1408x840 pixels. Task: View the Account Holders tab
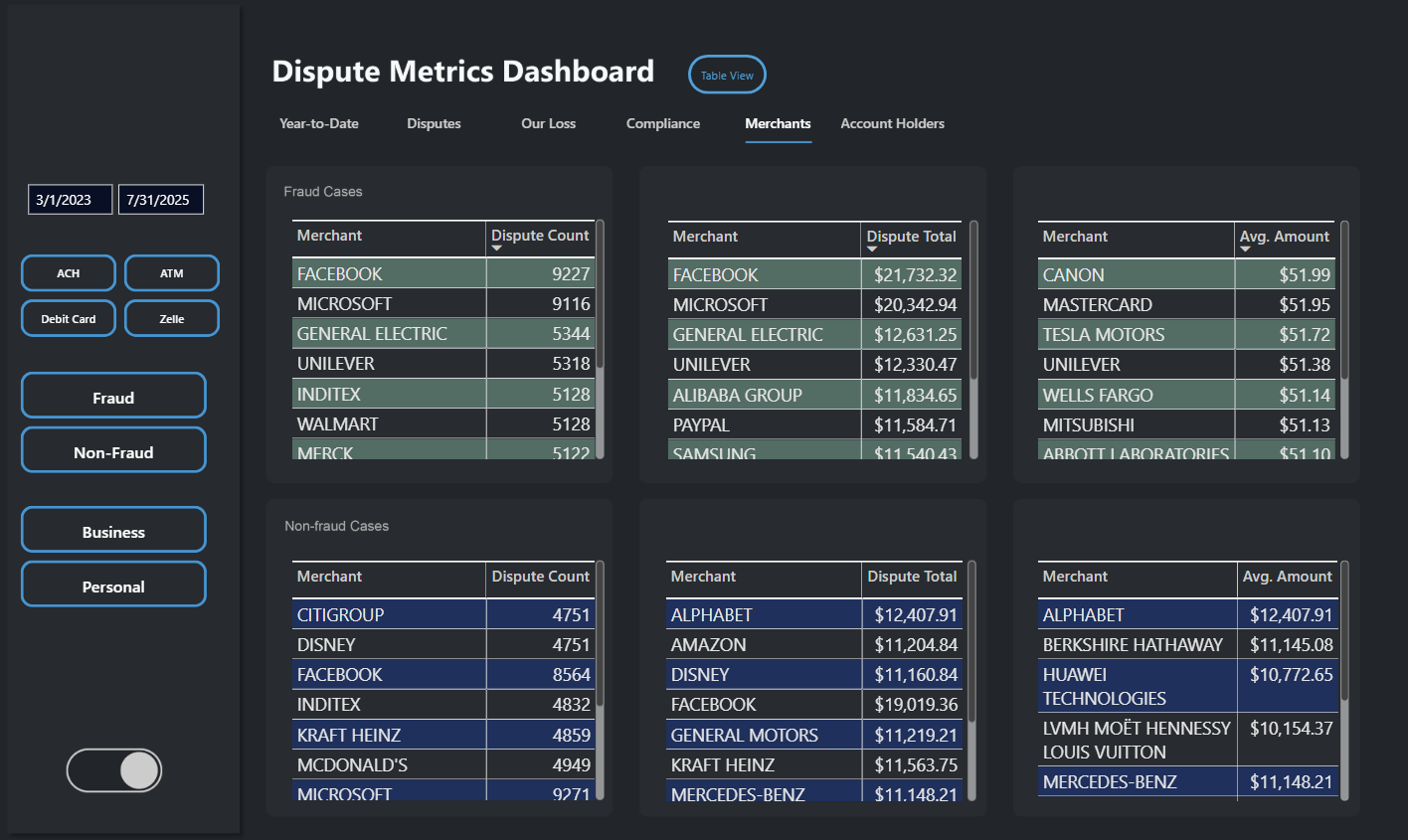coord(892,123)
